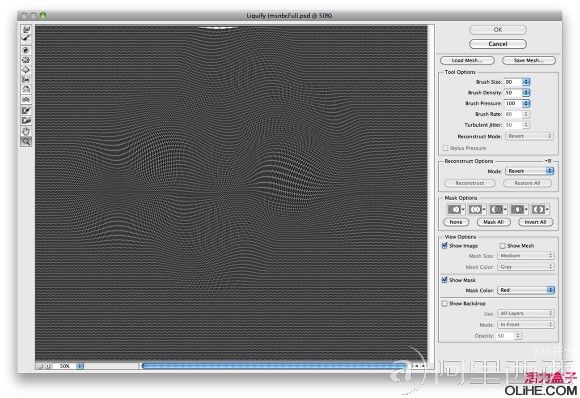
Task: Select the Pucker tool
Action: (26, 60)
